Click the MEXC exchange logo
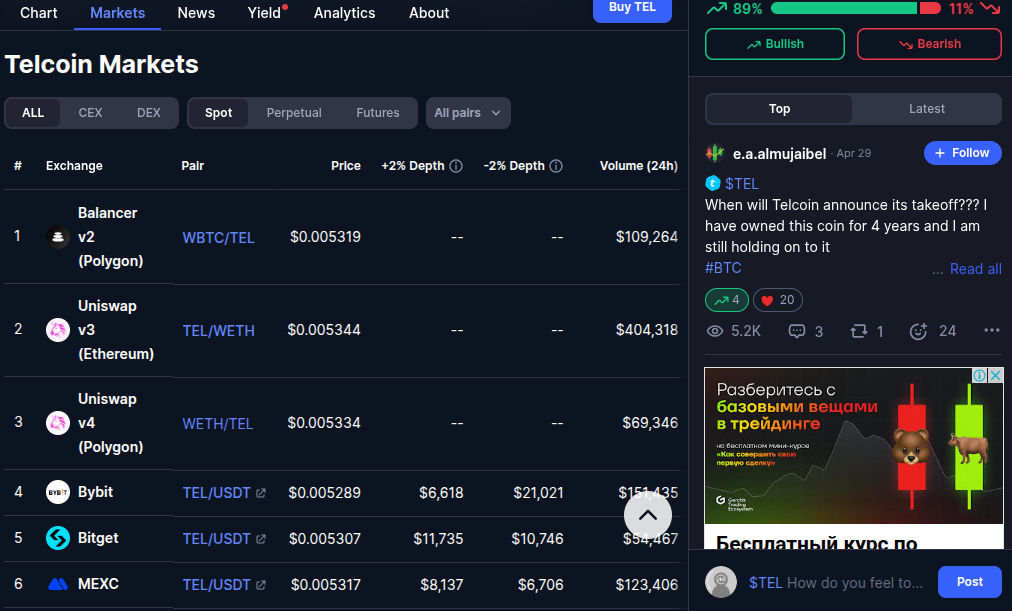 (x=58, y=584)
